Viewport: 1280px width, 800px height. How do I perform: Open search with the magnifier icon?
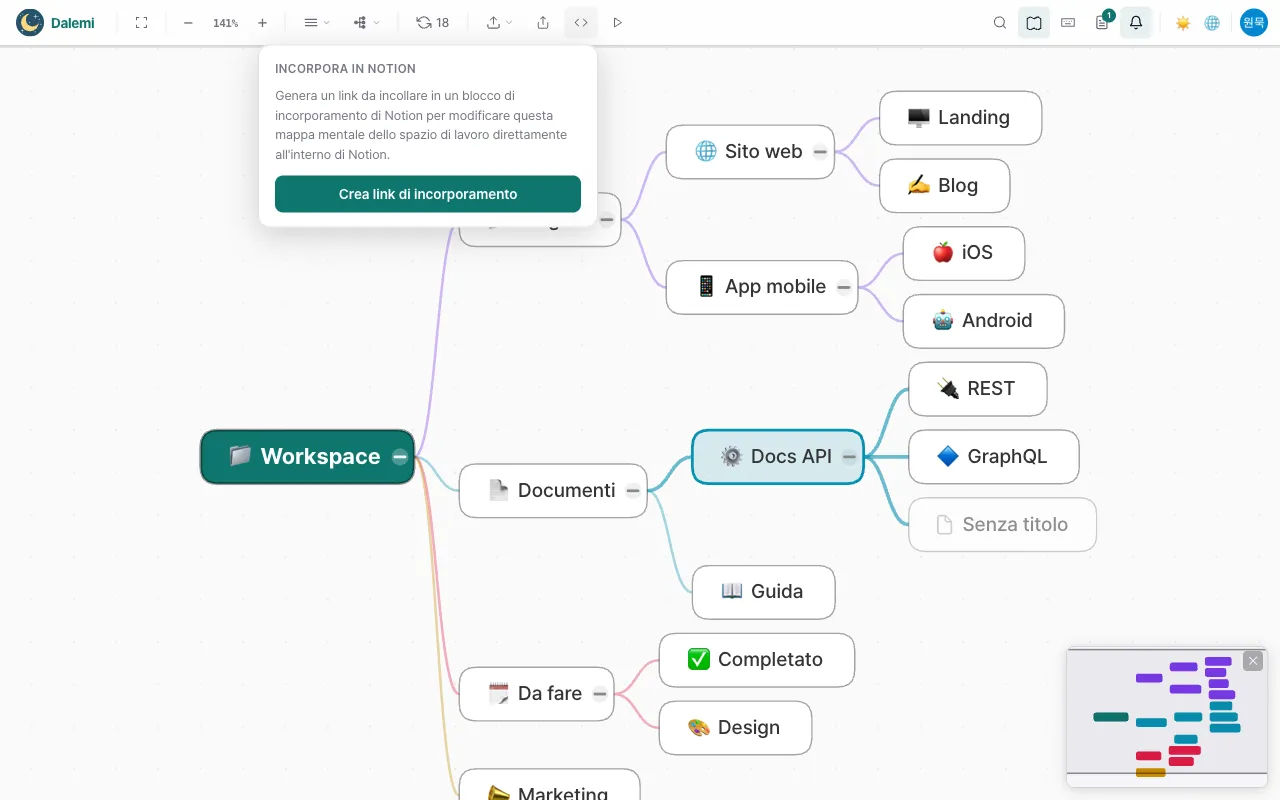pos(1000,22)
